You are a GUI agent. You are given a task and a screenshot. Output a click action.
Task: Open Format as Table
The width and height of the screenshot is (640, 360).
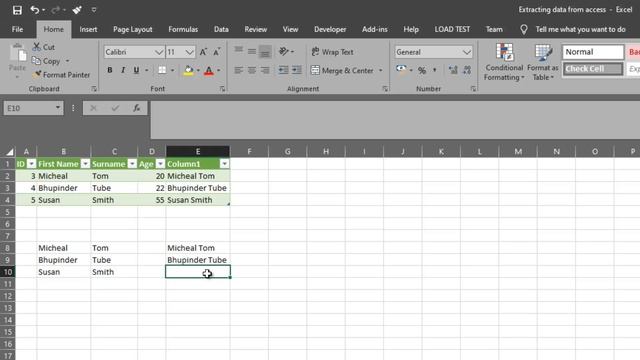pos(542,62)
